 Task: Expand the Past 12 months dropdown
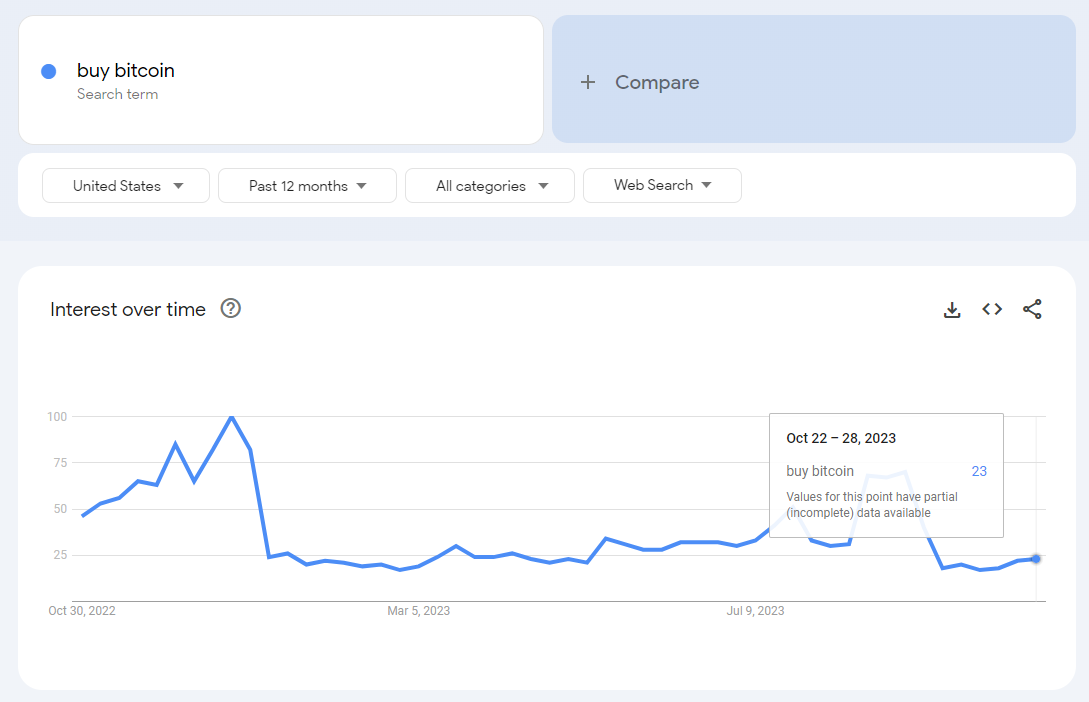pyautogui.click(x=307, y=186)
